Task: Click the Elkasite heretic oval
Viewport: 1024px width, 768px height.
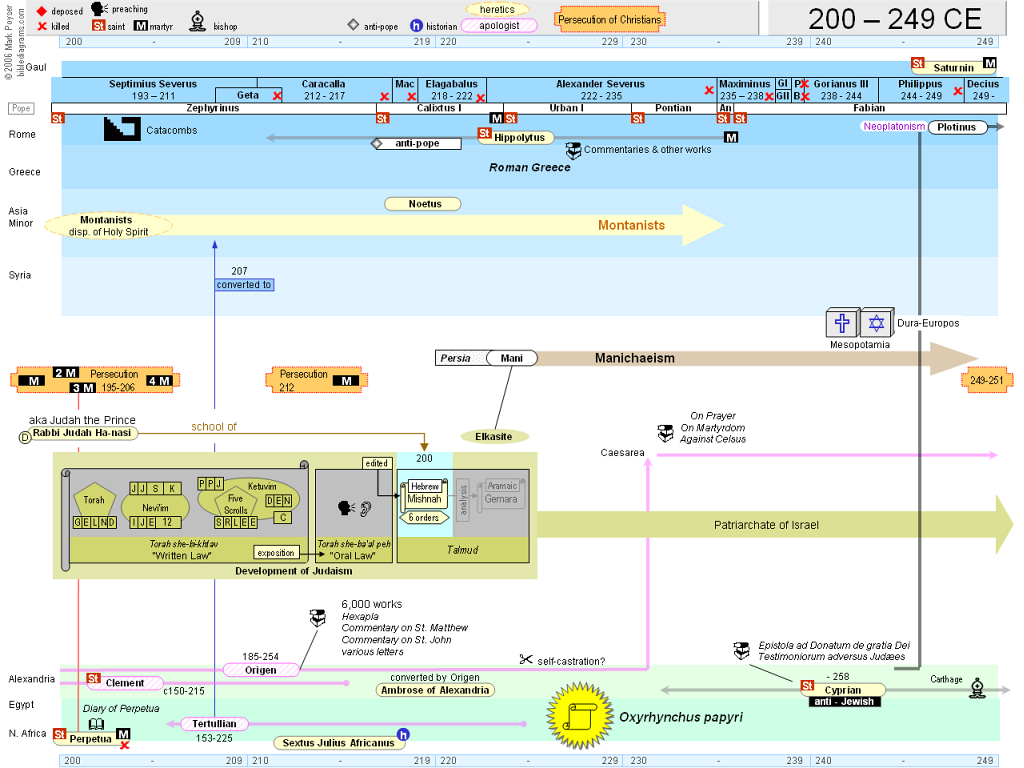Action: click(x=494, y=436)
